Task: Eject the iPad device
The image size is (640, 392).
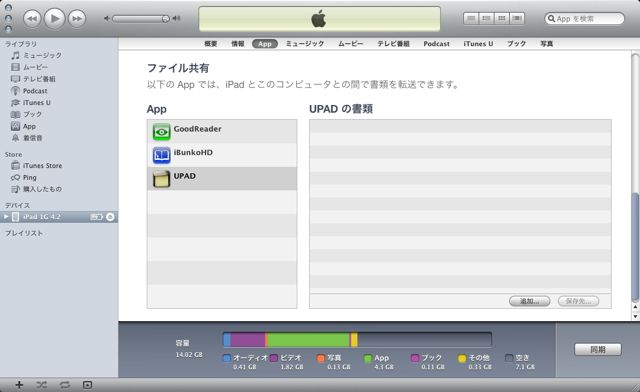Action: coord(110,217)
